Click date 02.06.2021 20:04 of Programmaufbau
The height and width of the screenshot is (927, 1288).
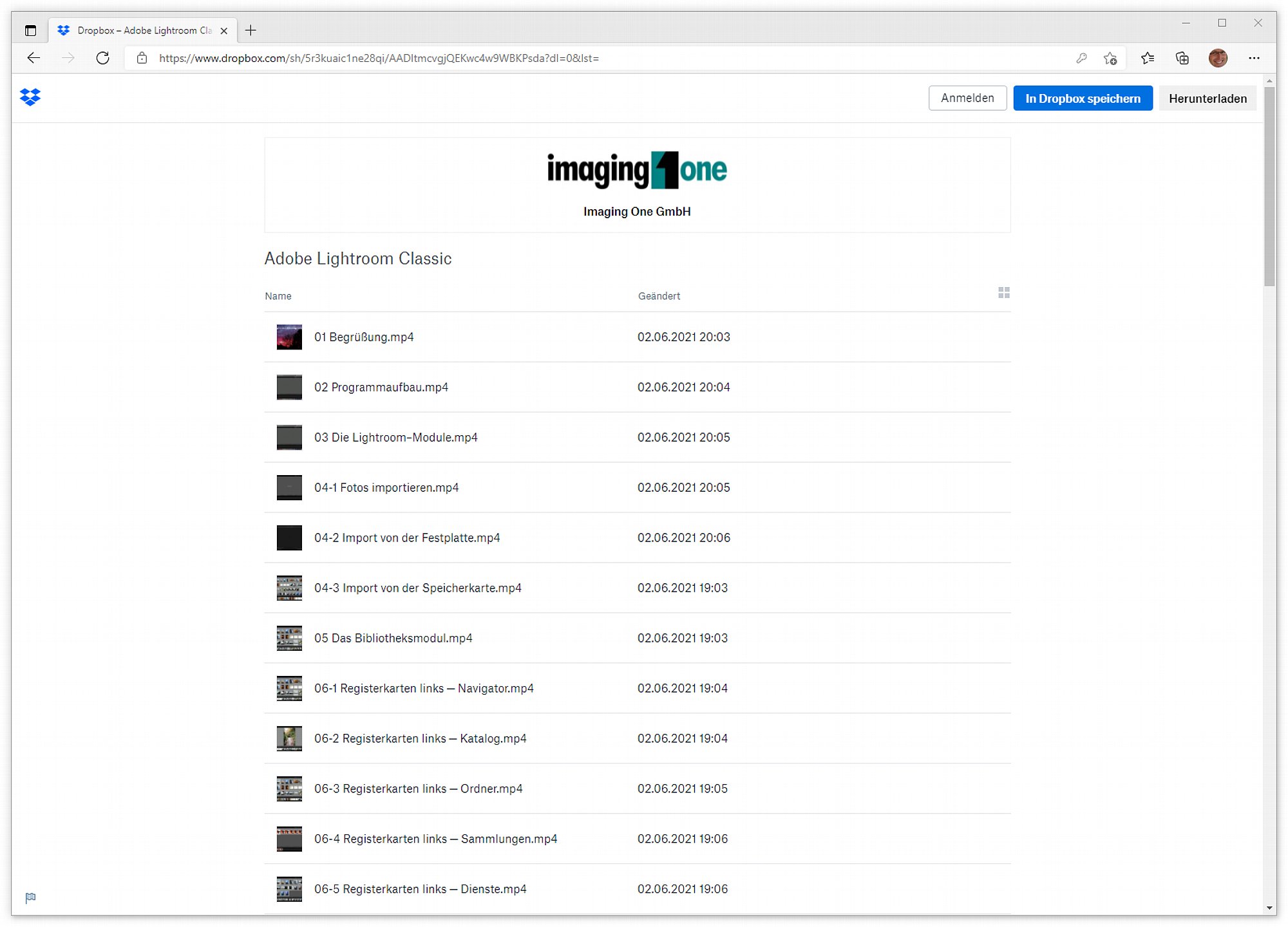(x=684, y=388)
